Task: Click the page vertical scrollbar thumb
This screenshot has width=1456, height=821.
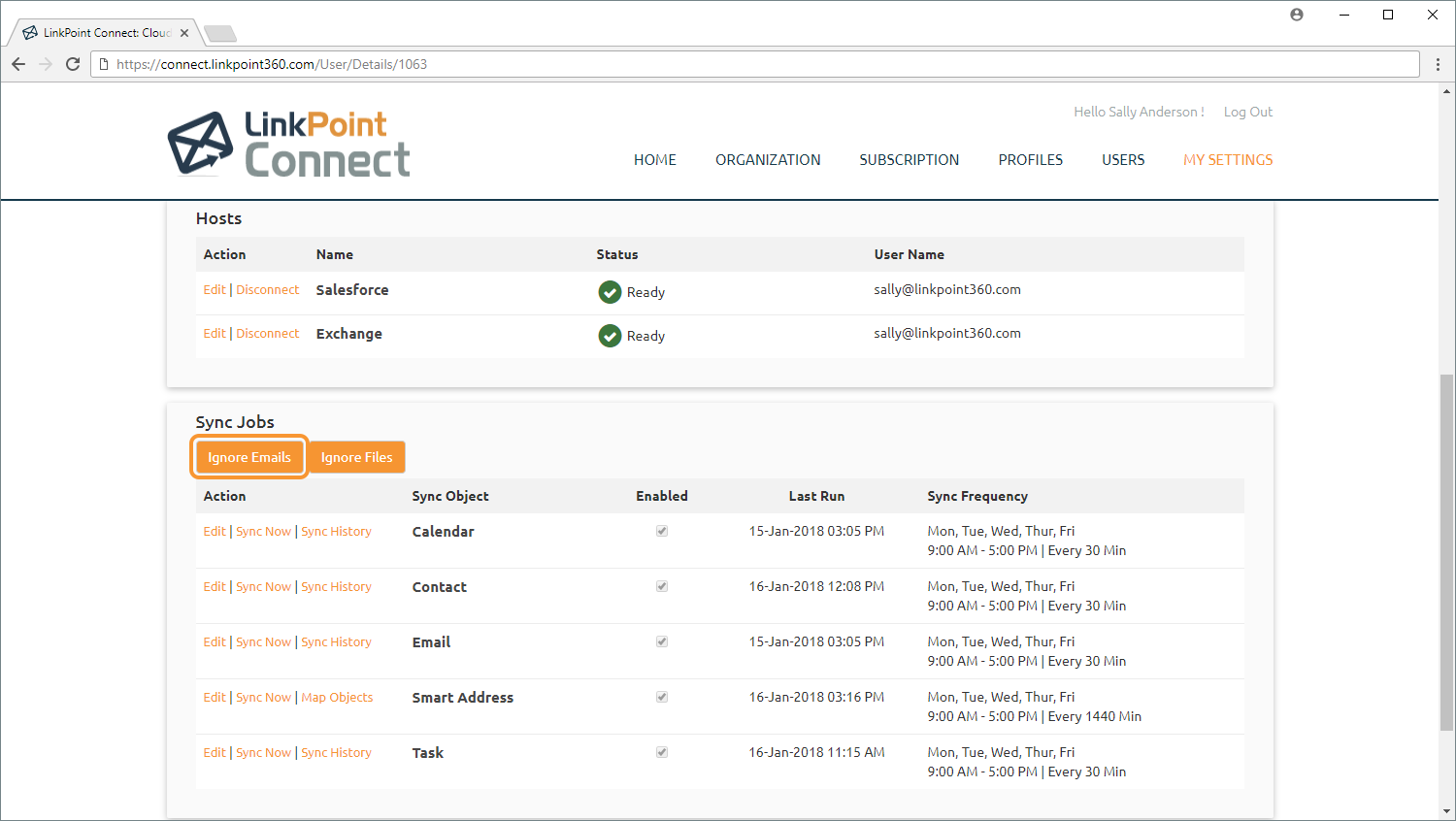Action: [x=1447, y=552]
